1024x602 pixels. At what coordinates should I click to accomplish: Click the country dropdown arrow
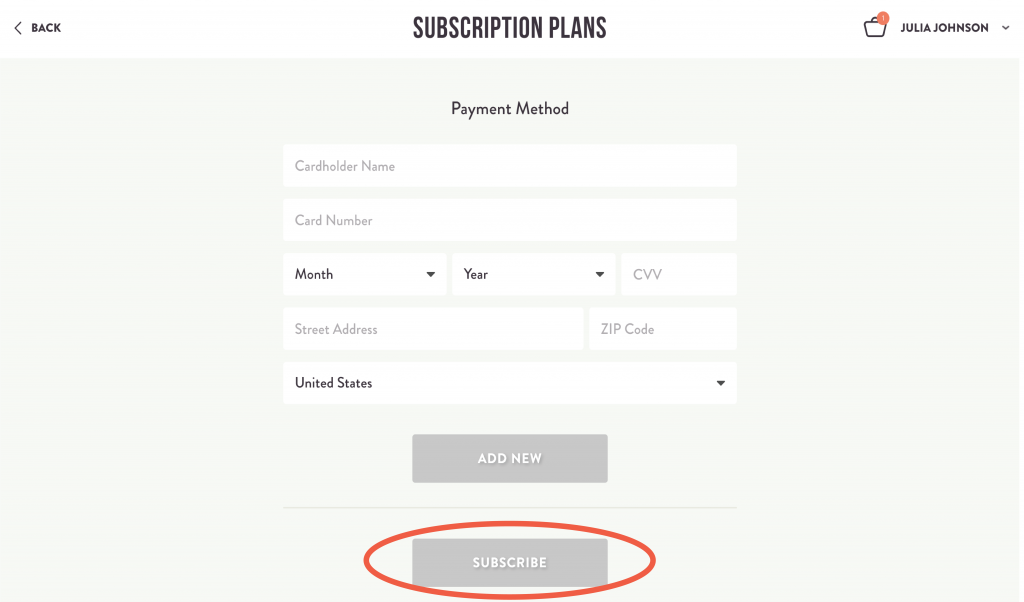click(x=720, y=383)
